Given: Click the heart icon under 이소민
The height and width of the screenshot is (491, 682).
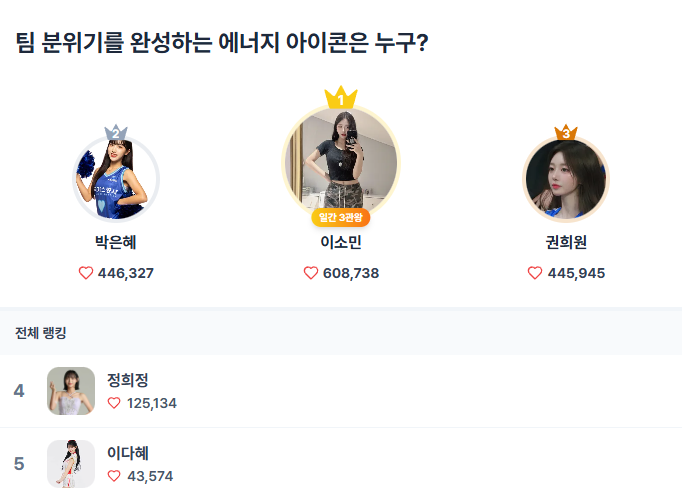Looking at the screenshot, I should tap(310, 273).
